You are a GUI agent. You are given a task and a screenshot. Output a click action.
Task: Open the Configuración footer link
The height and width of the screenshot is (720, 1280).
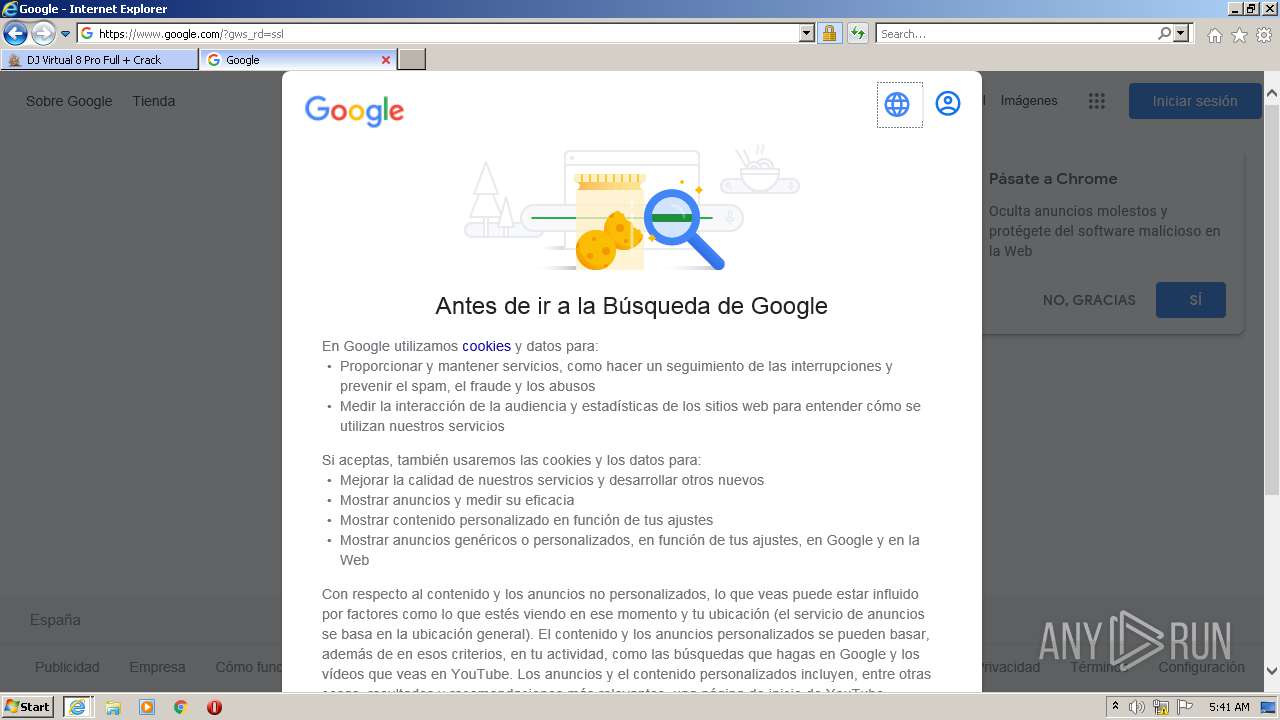coord(1201,667)
